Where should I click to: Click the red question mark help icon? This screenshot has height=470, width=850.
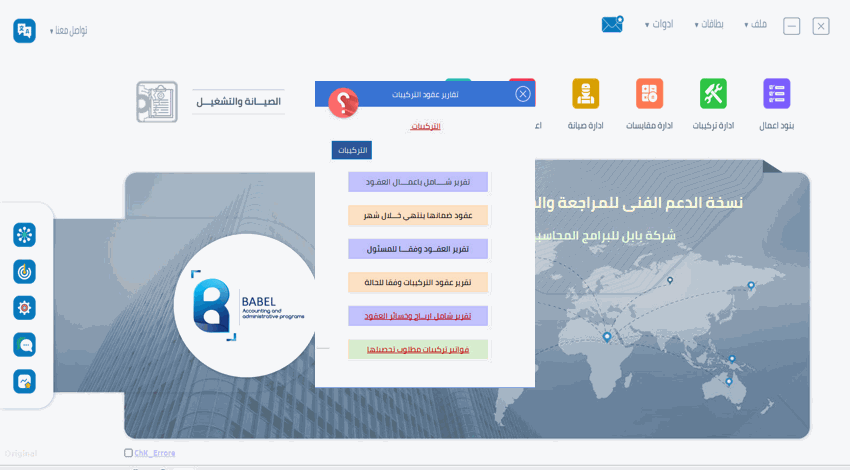343,101
